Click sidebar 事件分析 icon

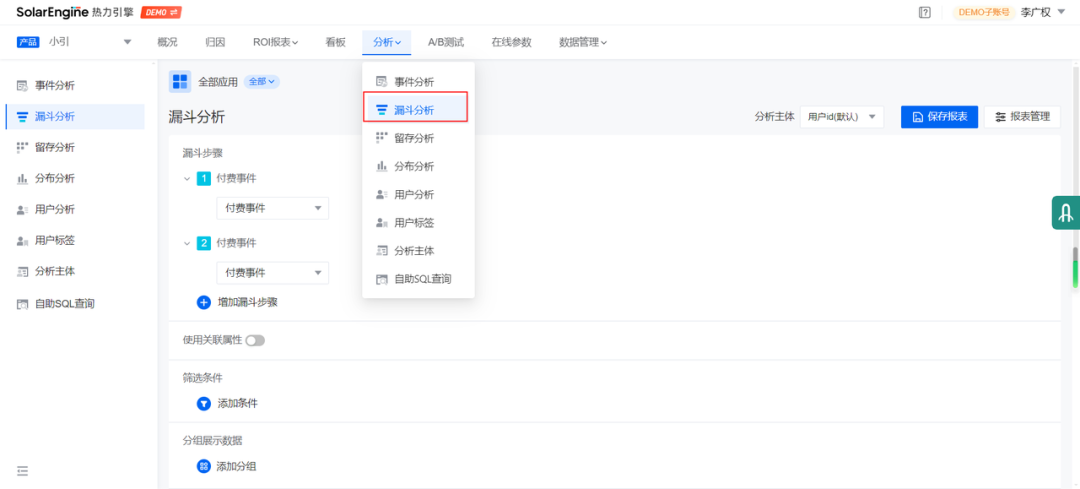pyautogui.click(x=22, y=86)
